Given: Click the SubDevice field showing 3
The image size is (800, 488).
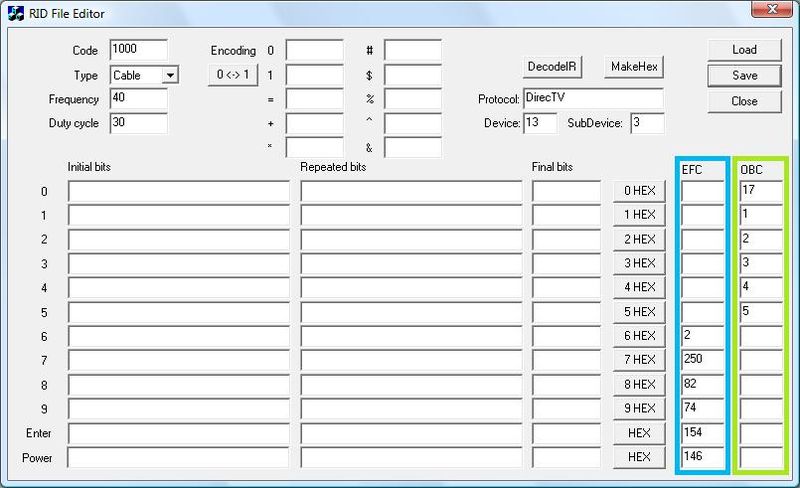Looking at the screenshot, I should tap(646, 123).
